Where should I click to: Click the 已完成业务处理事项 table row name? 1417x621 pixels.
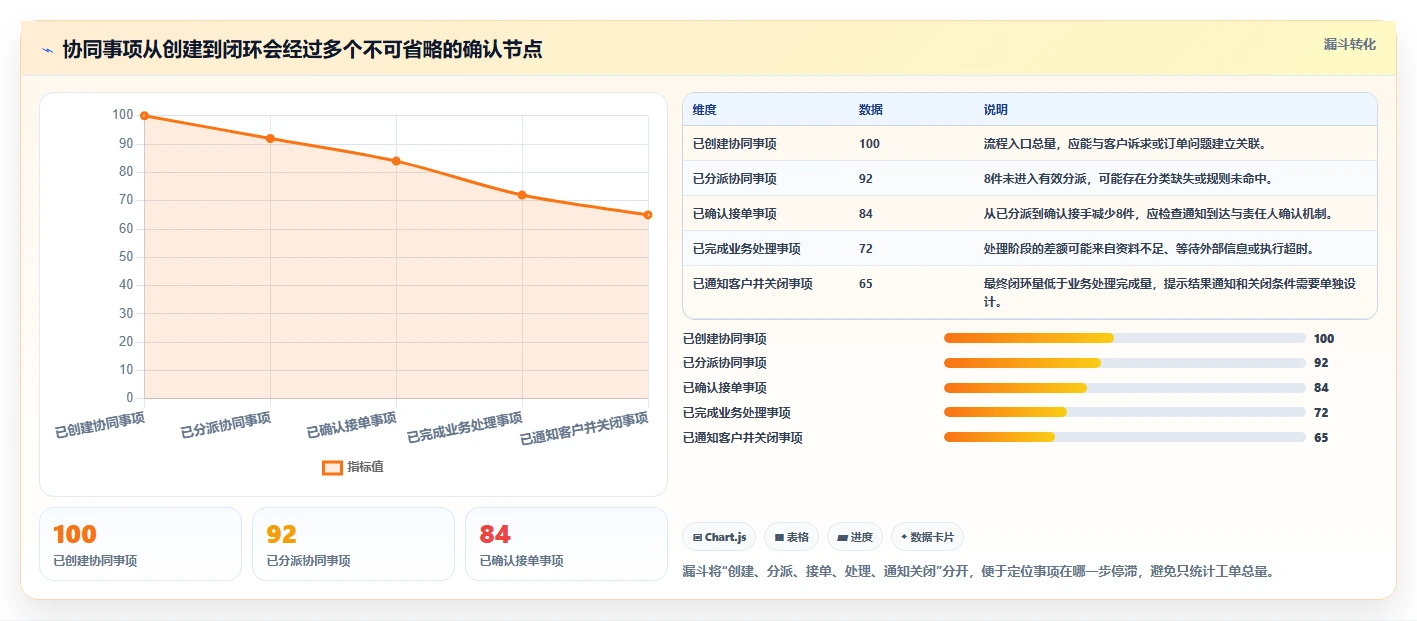[746, 249]
